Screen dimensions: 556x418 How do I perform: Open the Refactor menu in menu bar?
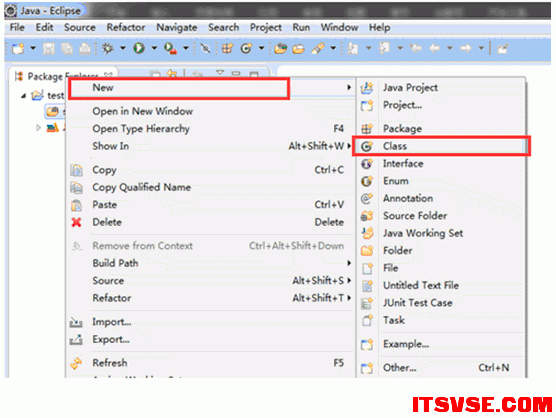(x=126, y=27)
